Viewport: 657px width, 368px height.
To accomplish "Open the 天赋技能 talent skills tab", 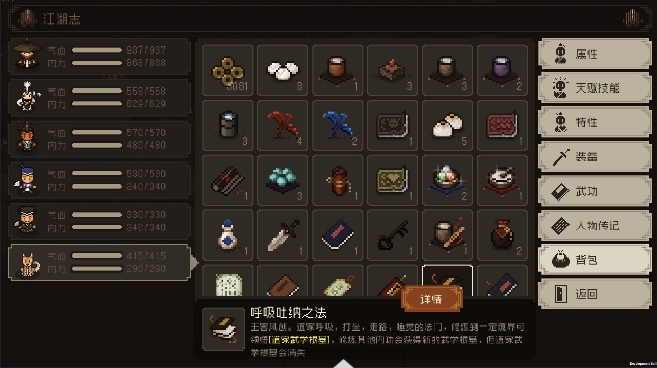I will 595,88.
